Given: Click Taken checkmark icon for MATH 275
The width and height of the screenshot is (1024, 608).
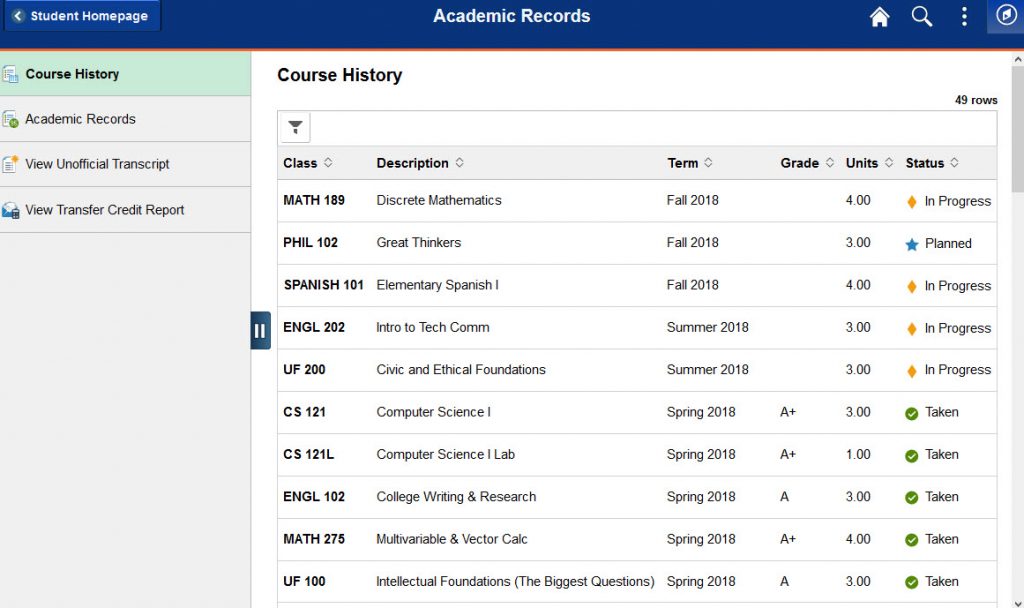Looking at the screenshot, I should tap(912, 540).
